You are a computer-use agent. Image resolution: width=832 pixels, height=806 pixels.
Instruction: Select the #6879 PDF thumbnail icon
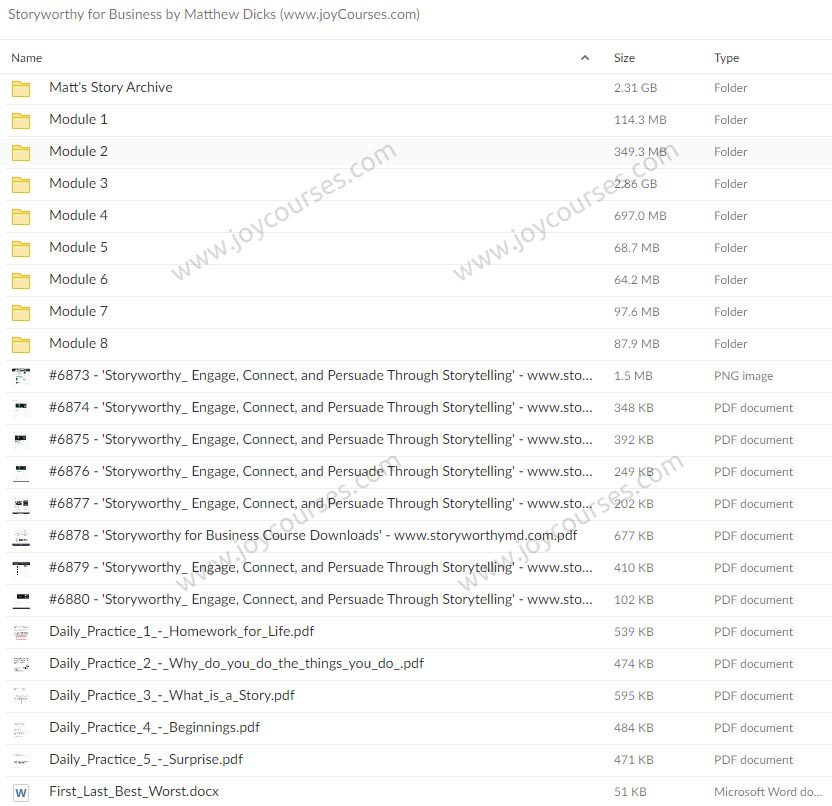click(21, 568)
